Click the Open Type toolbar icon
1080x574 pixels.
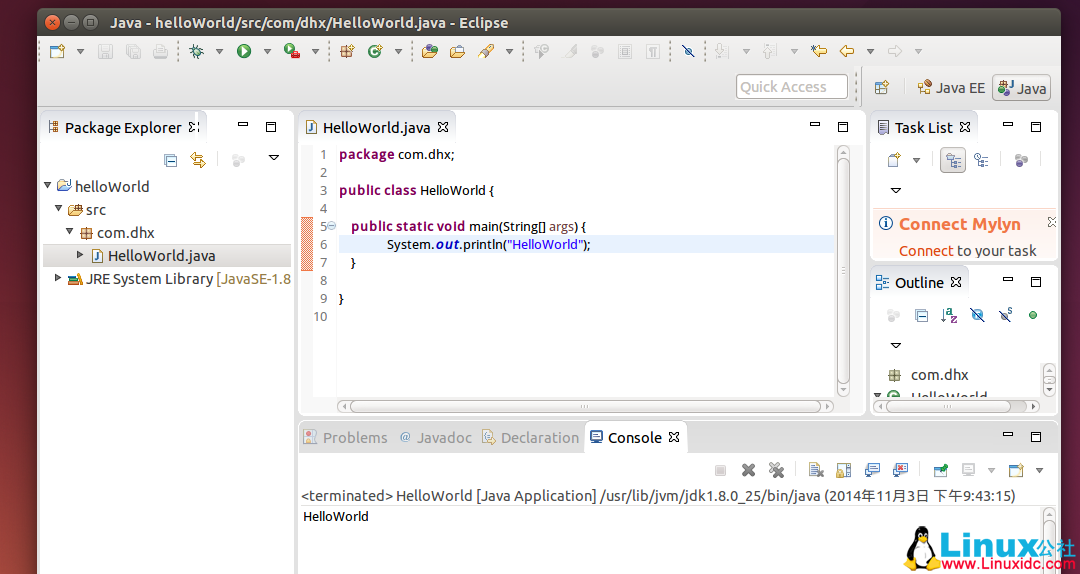click(430, 51)
